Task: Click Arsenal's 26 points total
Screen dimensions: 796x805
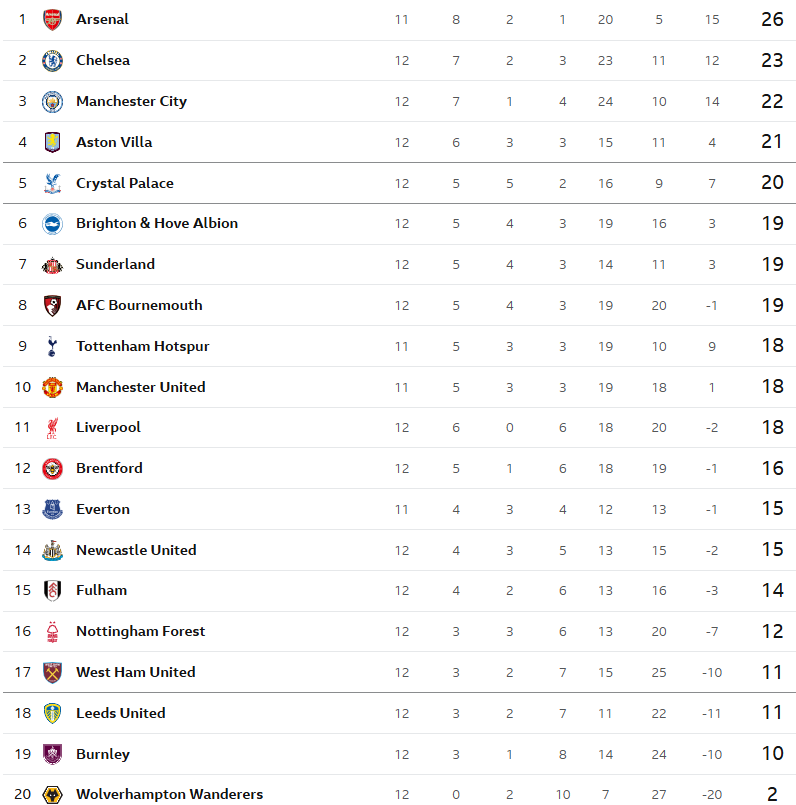Action: [771, 19]
